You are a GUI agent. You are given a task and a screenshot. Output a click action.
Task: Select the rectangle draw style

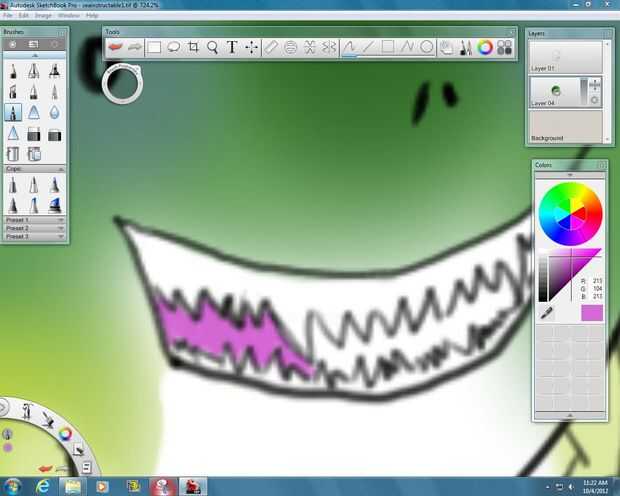pyautogui.click(x=388, y=47)
